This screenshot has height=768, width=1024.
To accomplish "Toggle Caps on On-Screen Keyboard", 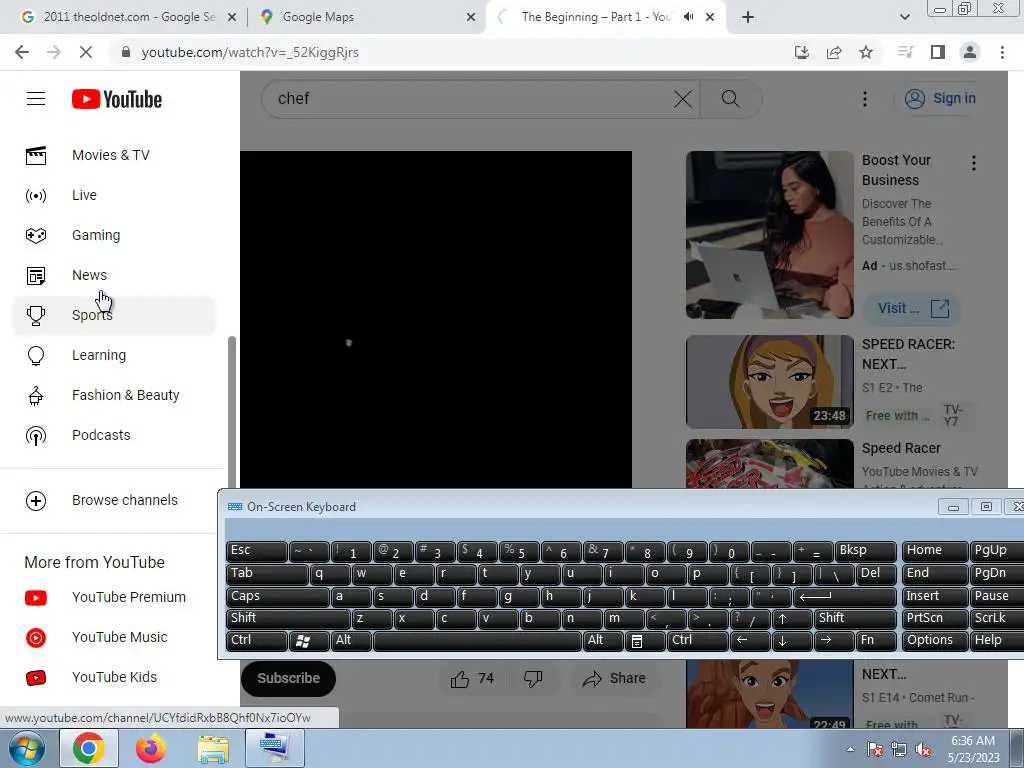I will click(x=278, y=596).
